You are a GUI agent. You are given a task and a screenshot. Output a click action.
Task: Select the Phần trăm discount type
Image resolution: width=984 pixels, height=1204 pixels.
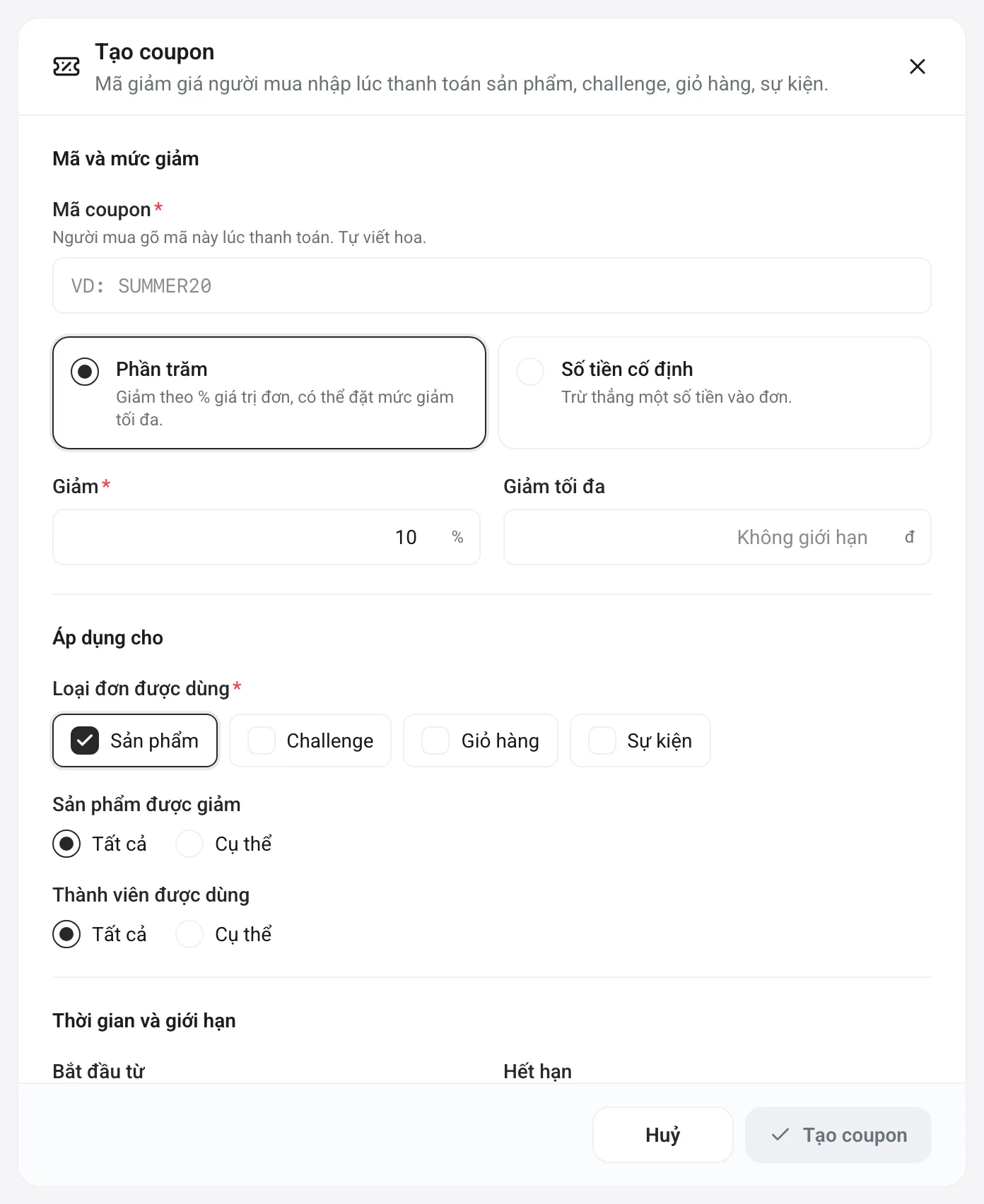coord(269,393)
